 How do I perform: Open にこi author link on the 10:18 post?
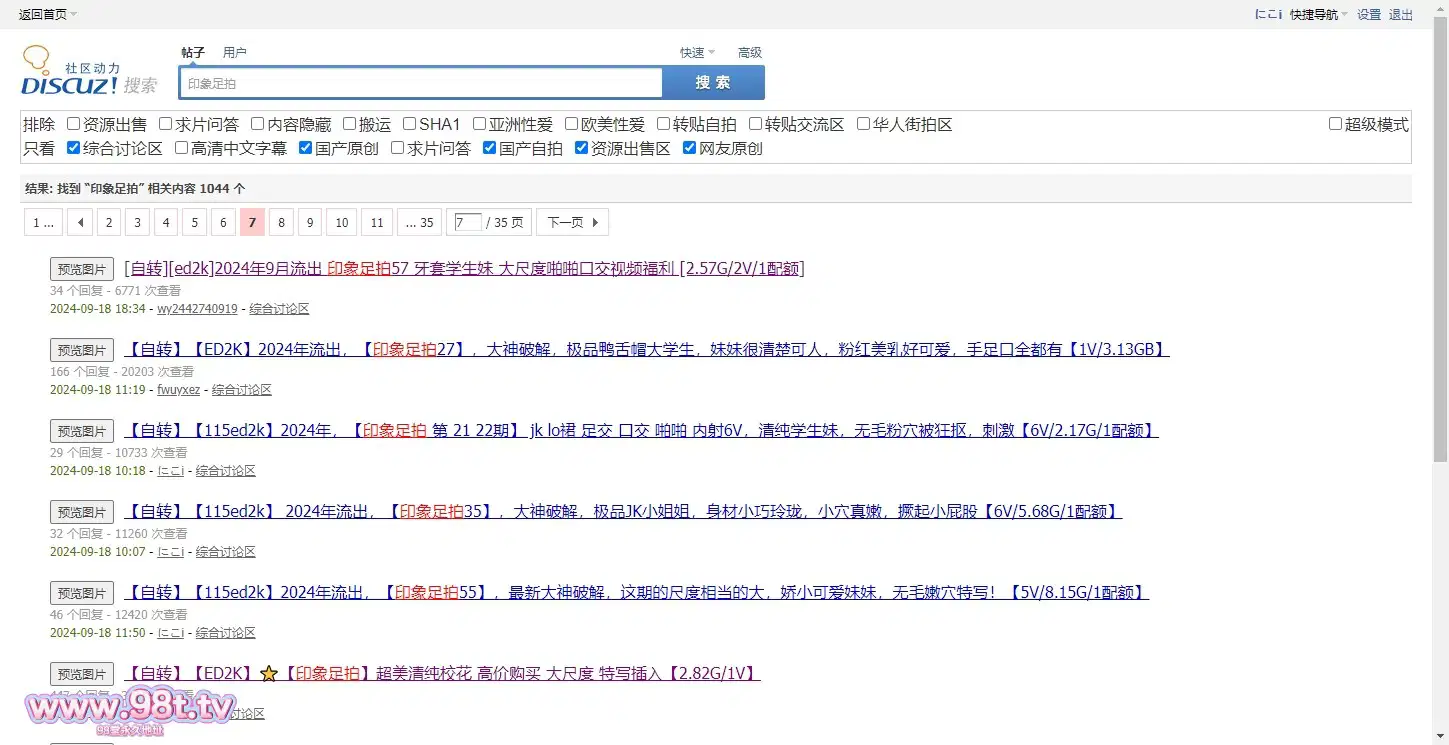point(171,471)
